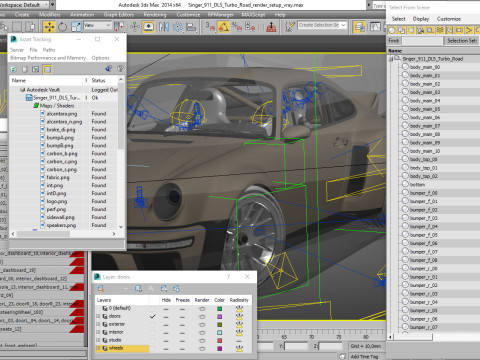
Task: Expand the interior layer
Action: (x=98, y=332)
